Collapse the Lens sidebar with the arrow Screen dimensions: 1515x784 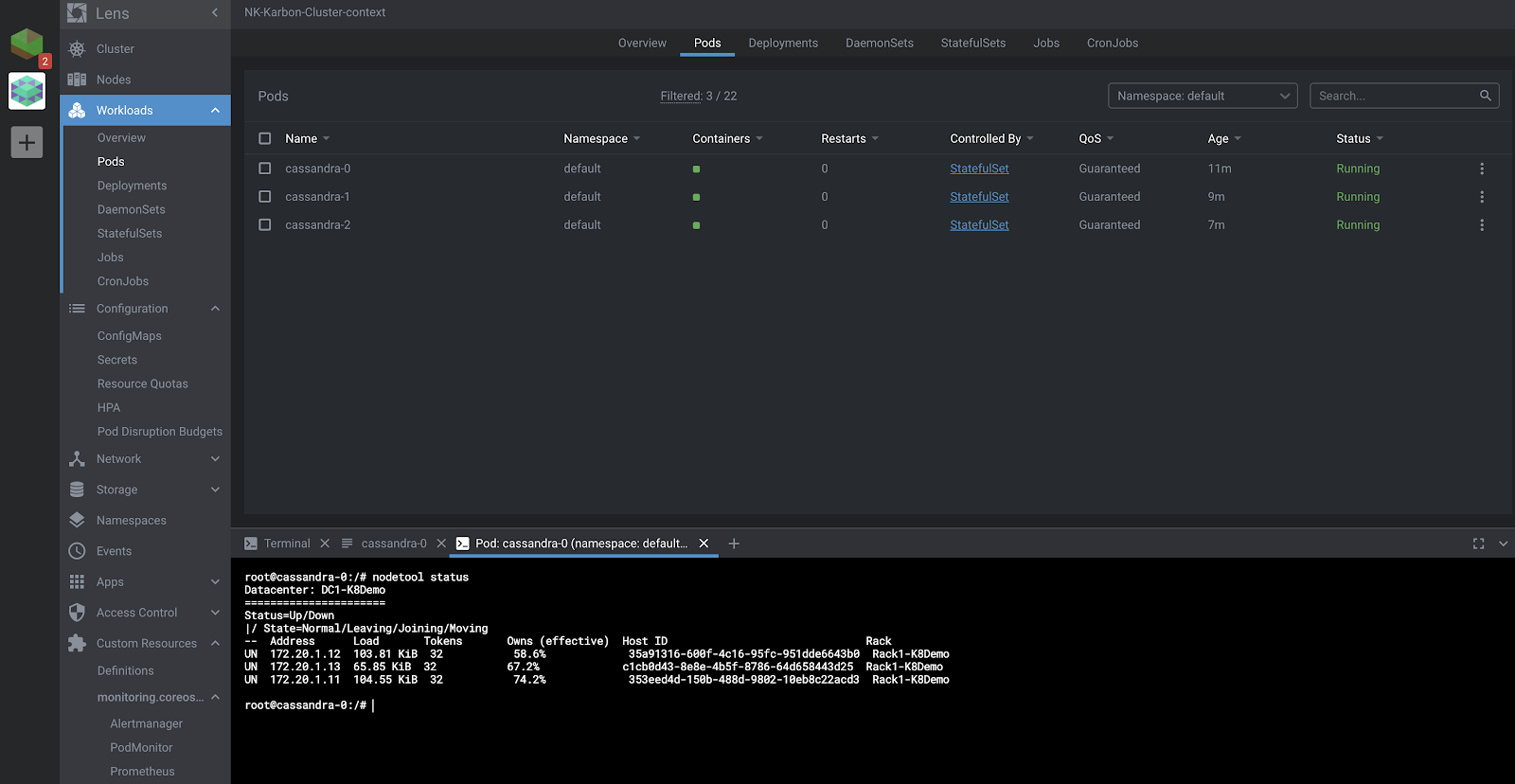(x=215, y=13)
